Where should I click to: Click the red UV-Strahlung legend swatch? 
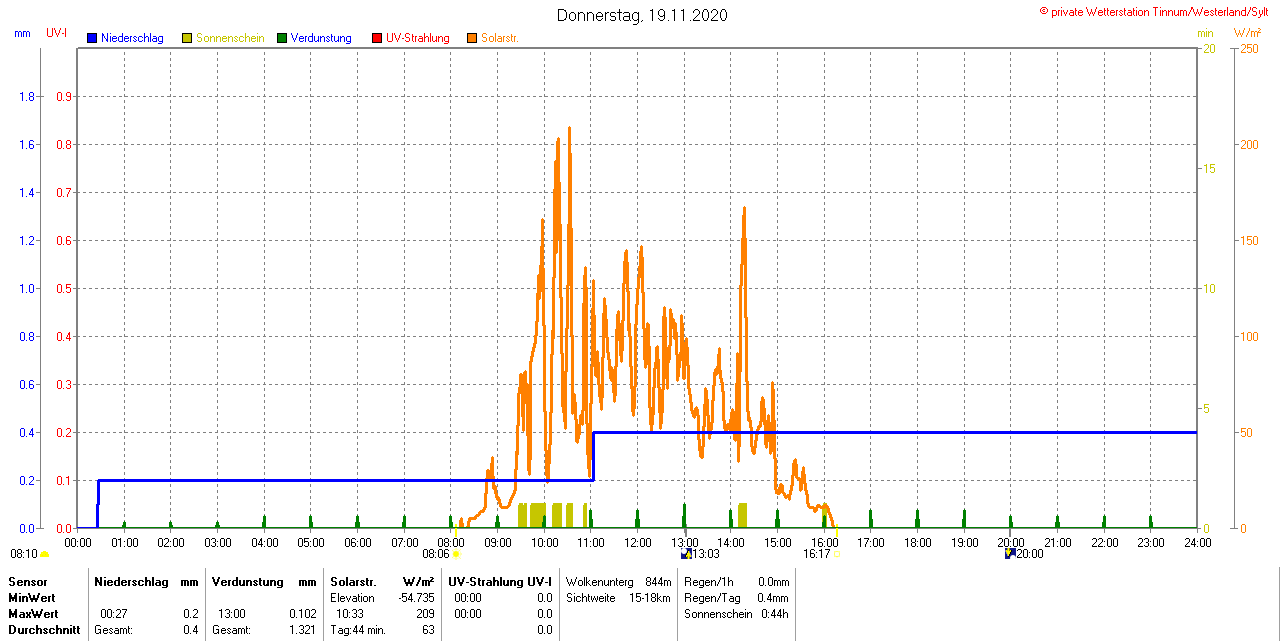(377, 38)
